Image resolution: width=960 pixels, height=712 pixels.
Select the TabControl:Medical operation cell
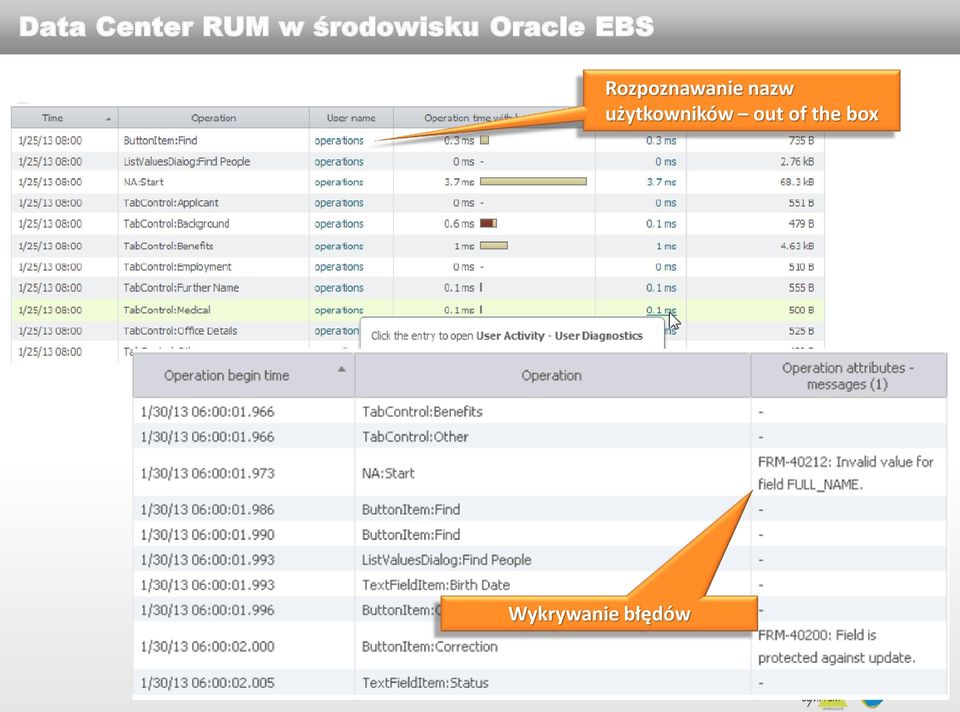click(167, 310)
